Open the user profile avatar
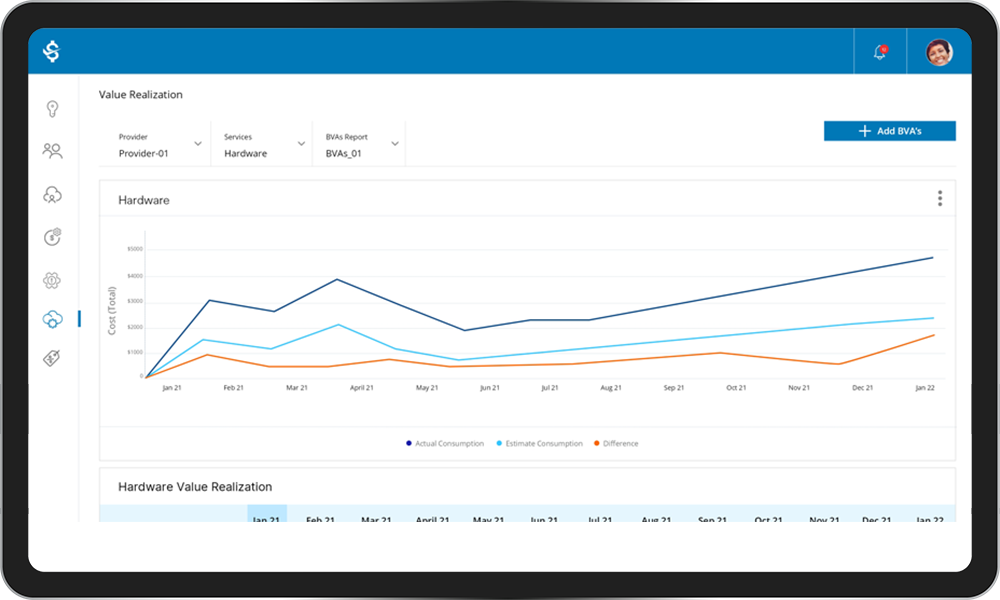The width and height of the screenshot is (1000, 600). coord(939,52)
